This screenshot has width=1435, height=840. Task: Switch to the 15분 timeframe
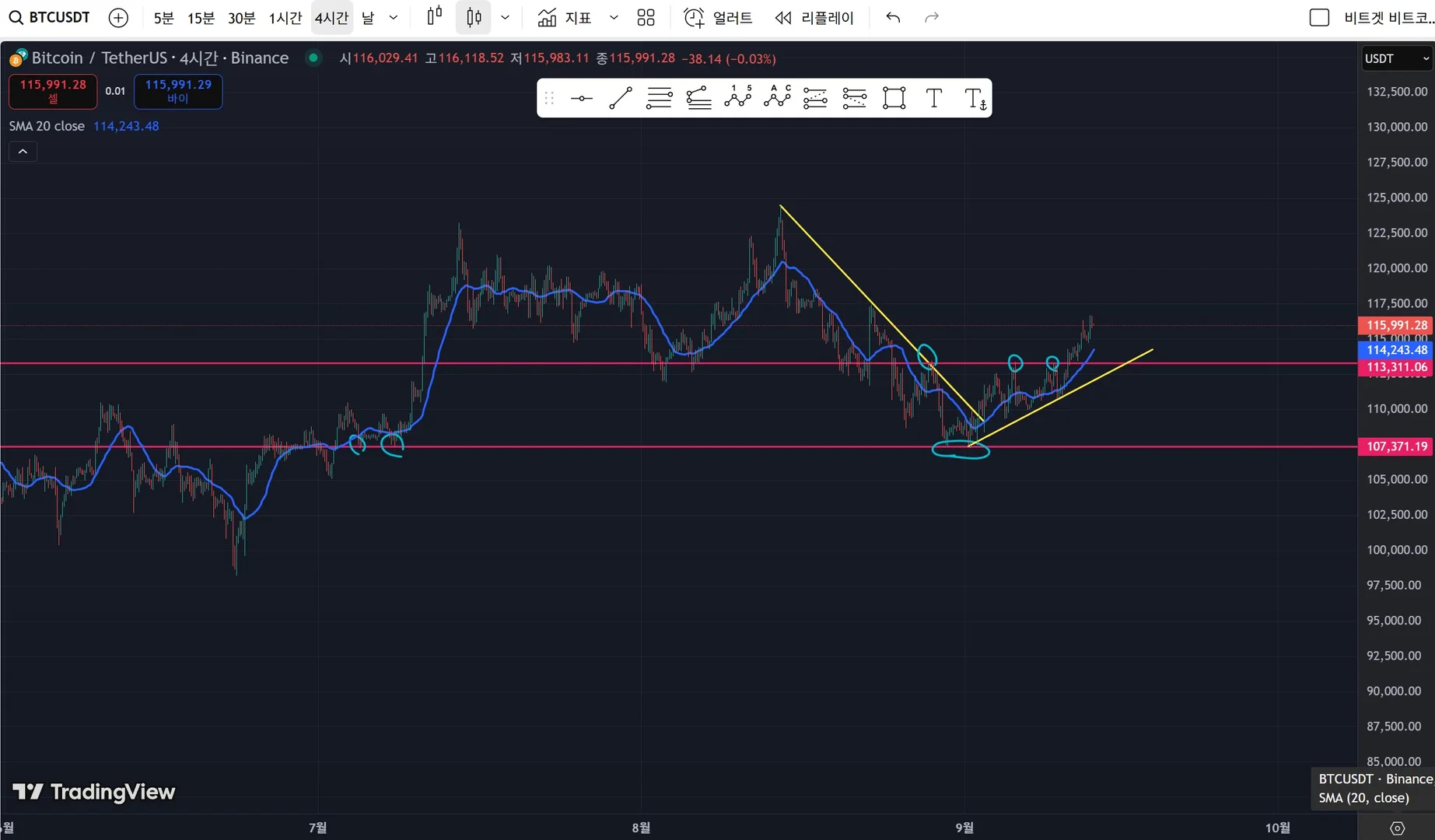201,17
